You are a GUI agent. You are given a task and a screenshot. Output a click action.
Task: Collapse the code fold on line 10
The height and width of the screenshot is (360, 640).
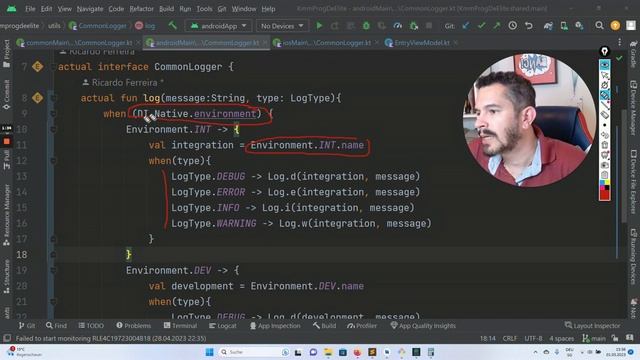click(x=53, y=129)
